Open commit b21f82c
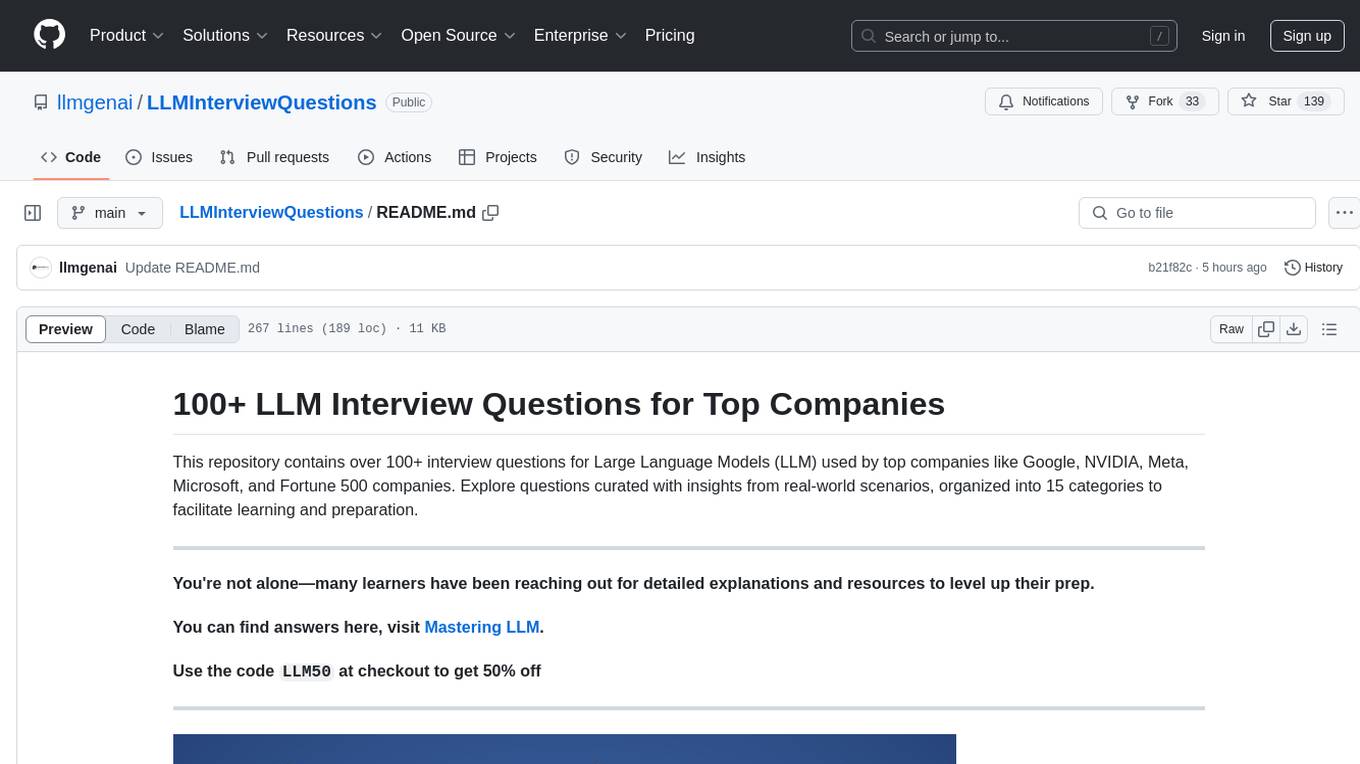This screenshot has height=764, width=1360. click(1169, 268)
